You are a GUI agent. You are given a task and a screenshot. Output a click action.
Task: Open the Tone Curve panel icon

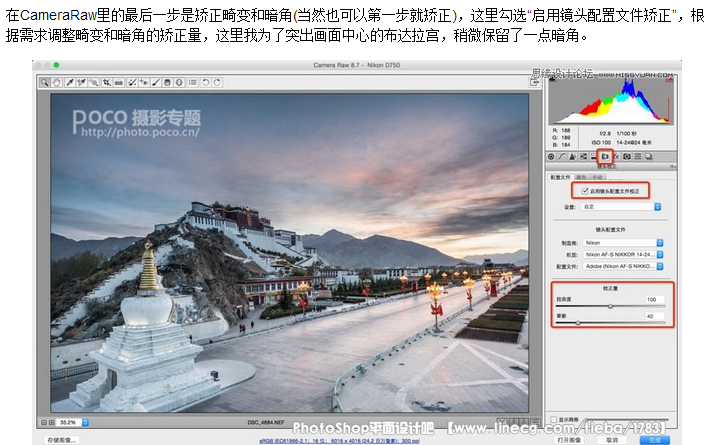pos(562,157)
